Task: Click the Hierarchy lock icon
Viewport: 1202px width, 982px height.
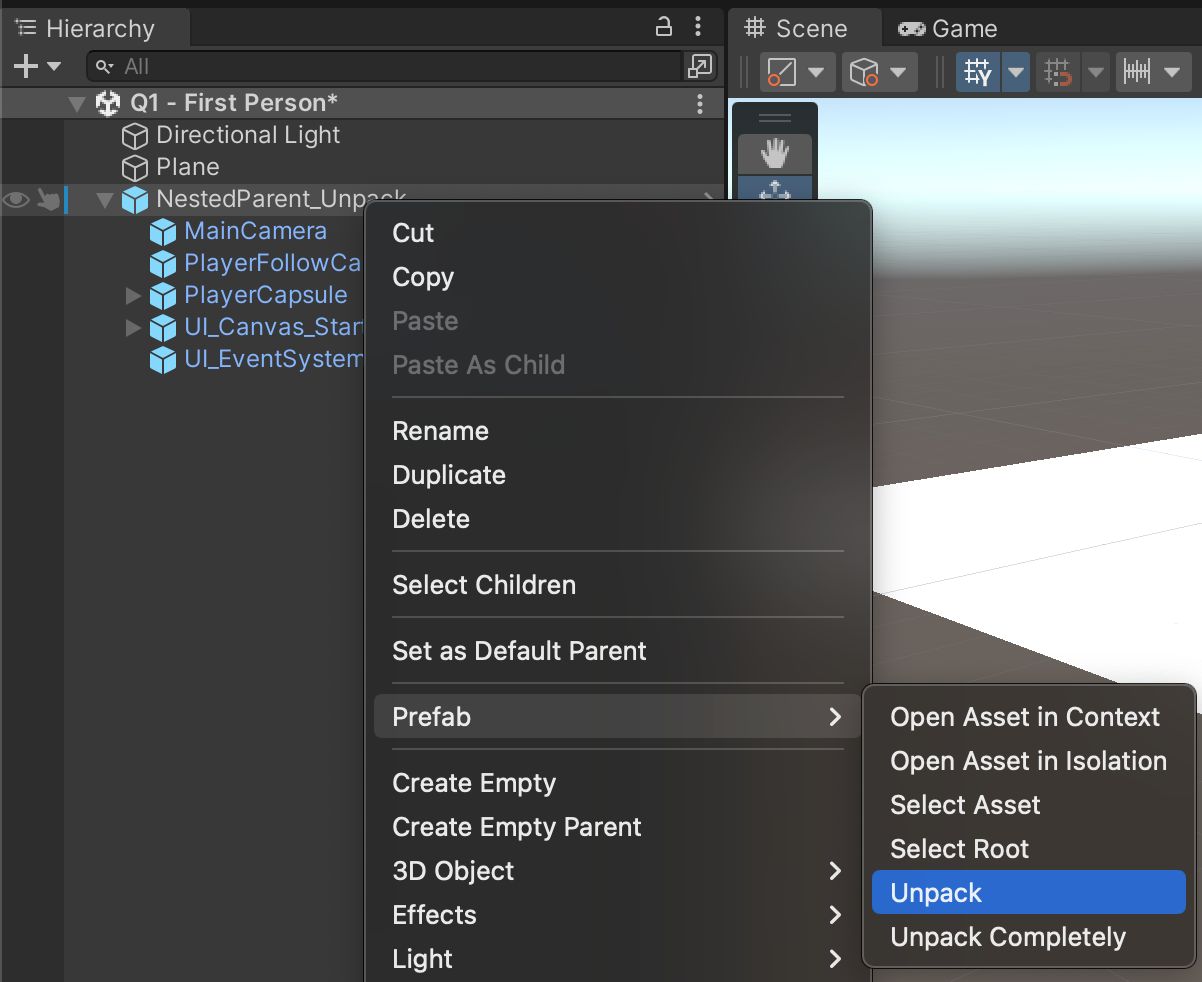Action: coord(663,27)
